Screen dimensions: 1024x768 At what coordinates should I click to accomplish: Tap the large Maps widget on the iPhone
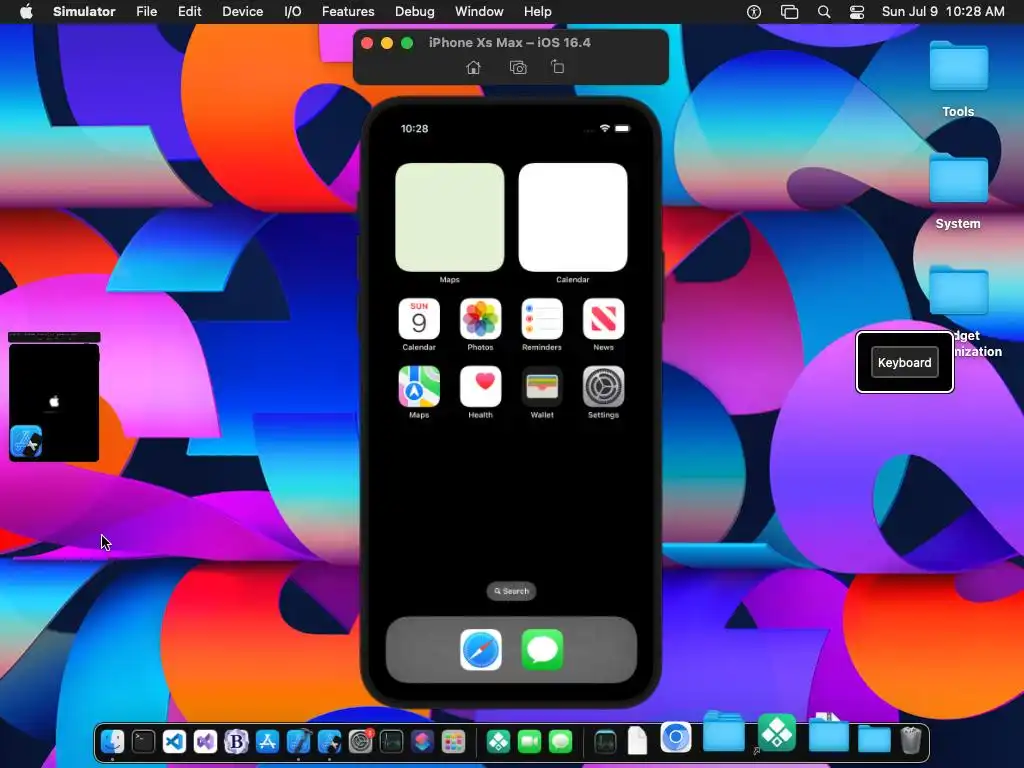(x=450, y=217)
